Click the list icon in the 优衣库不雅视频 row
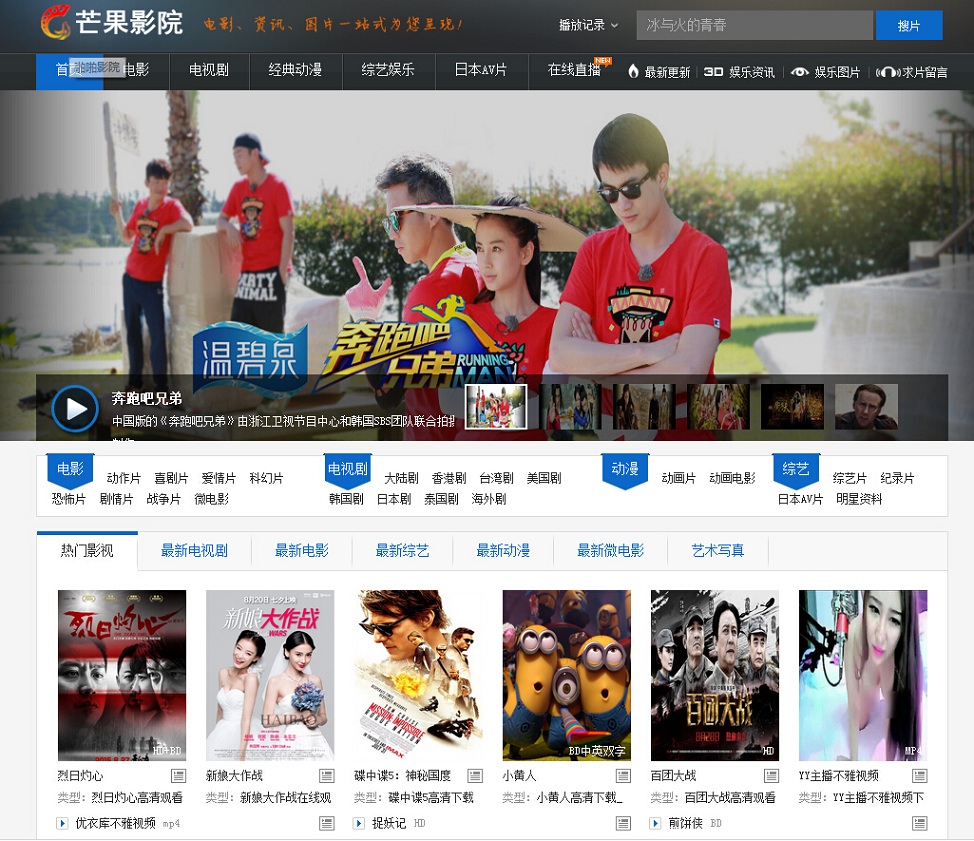Viewport: 974px width, 841px height. coord(327,824)
